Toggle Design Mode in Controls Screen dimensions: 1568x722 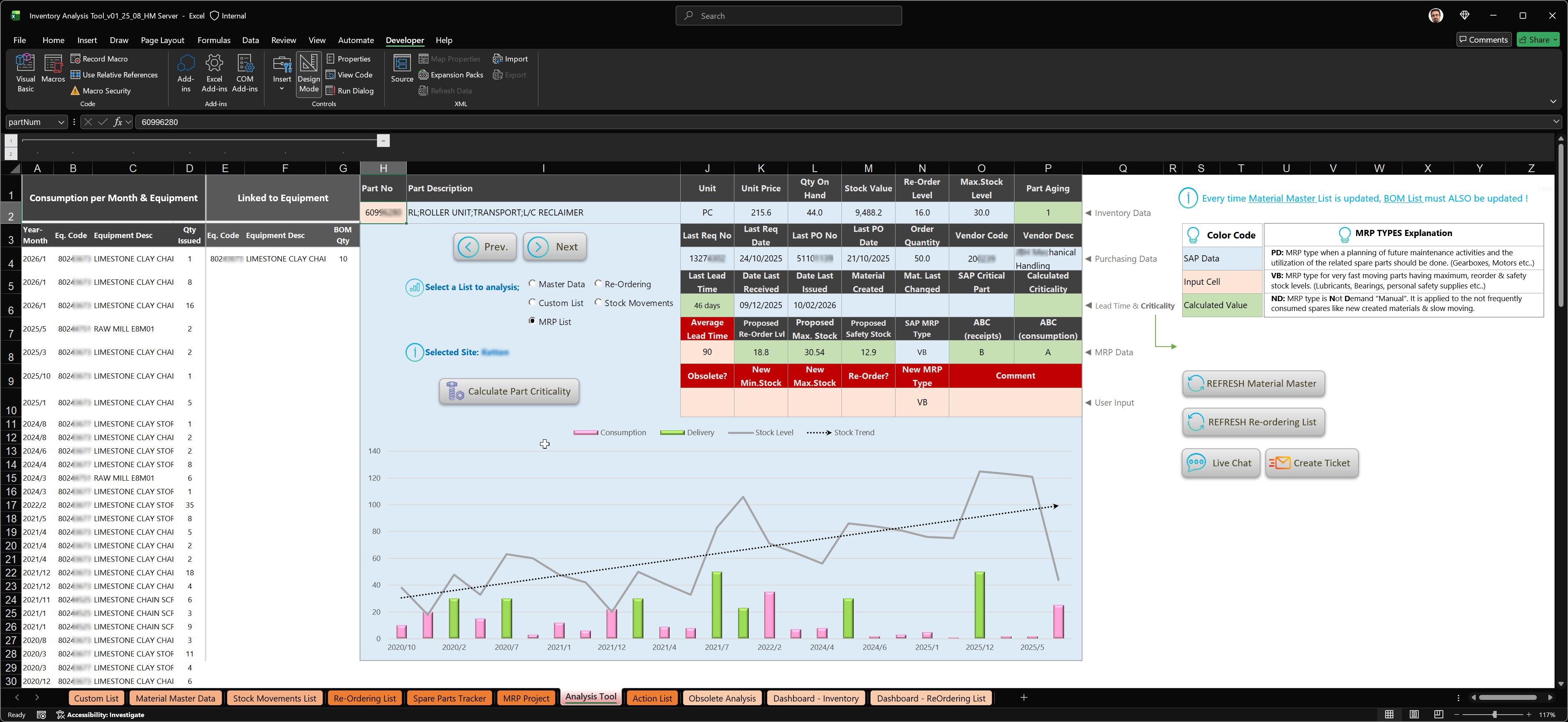(x=309, y=73)
